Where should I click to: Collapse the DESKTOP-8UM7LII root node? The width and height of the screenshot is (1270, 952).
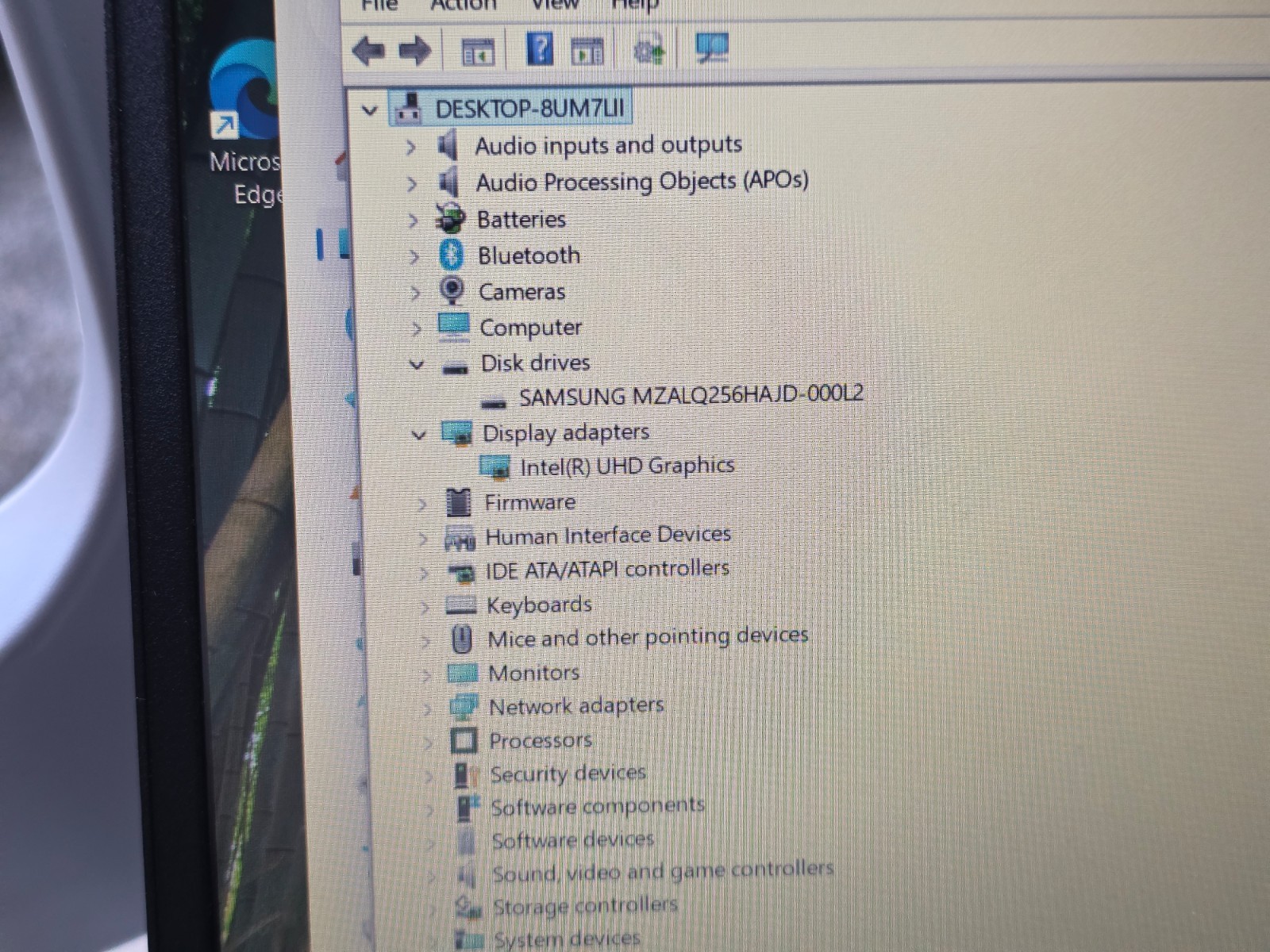(369, 109)
